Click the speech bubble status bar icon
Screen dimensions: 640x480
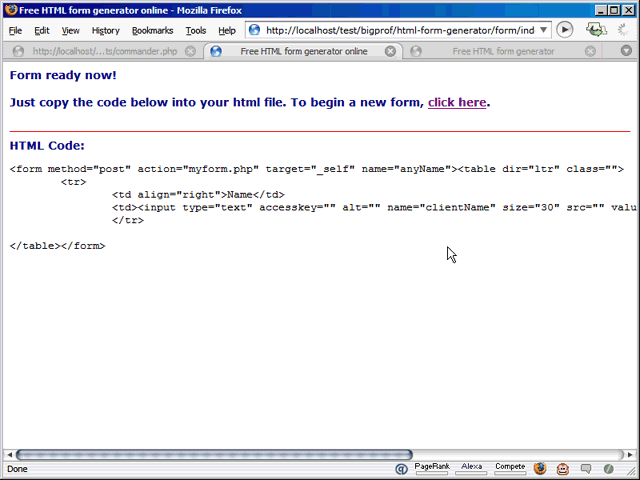point(586,469)
